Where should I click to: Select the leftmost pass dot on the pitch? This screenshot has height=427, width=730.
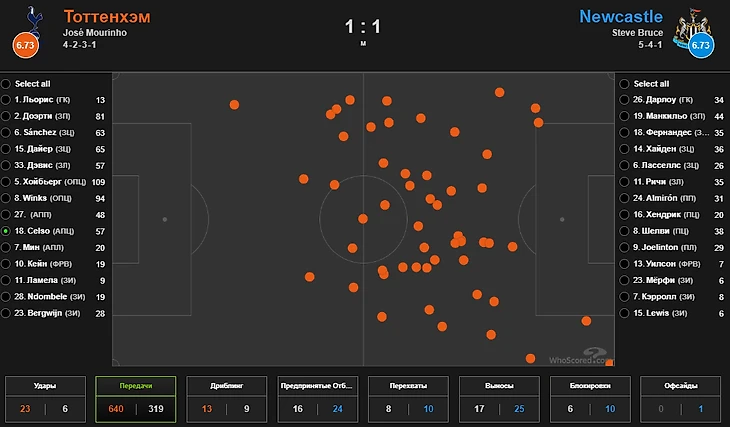click(x=234, y=105)
